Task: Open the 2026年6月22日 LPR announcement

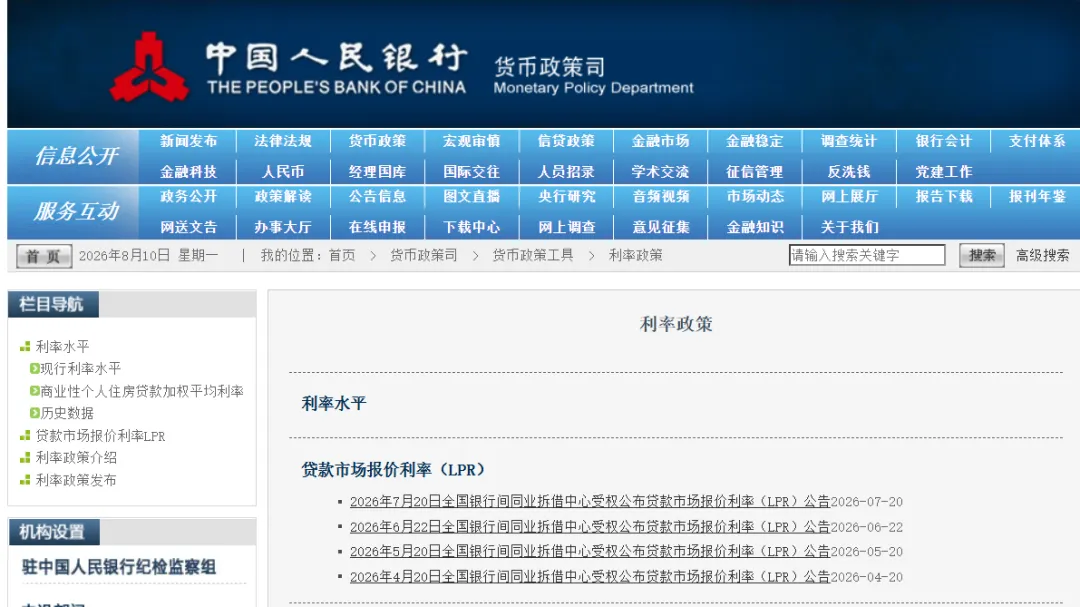Action: (590, 527)
